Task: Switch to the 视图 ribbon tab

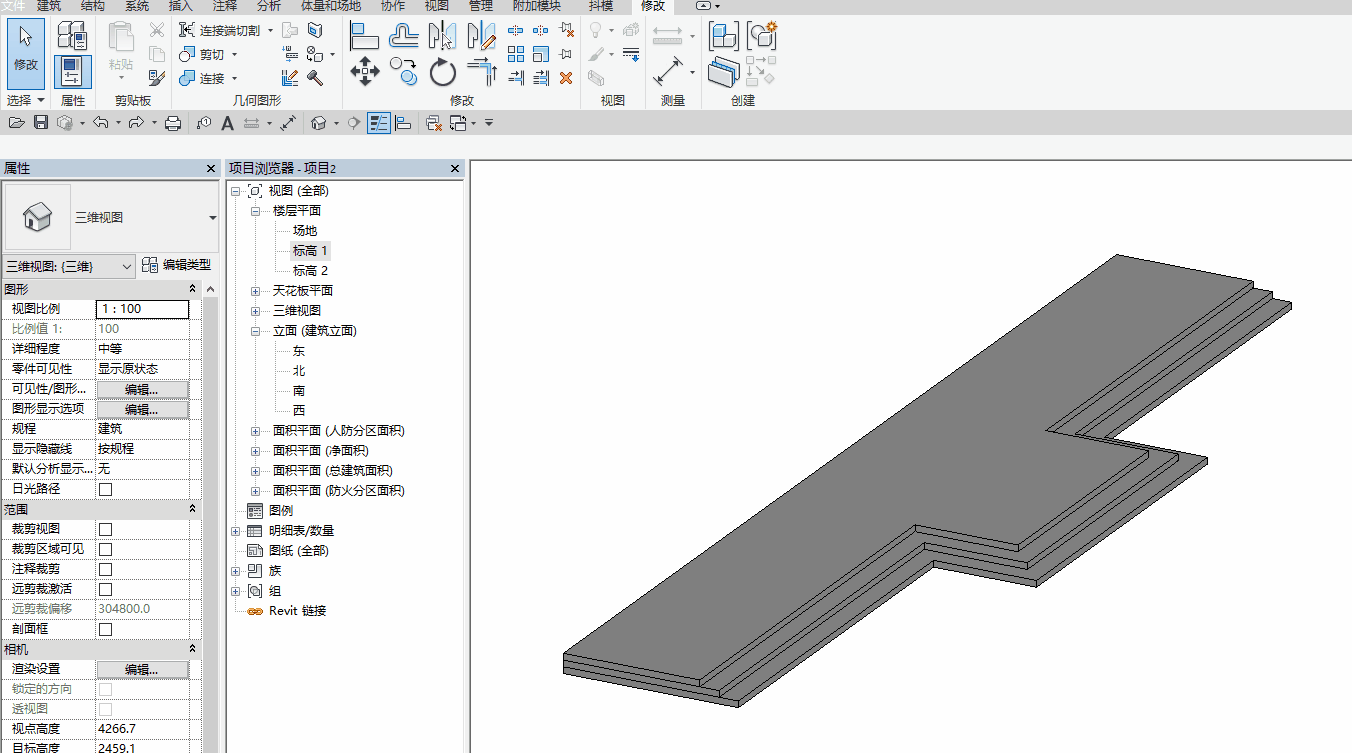Action: tap(437, 6)
